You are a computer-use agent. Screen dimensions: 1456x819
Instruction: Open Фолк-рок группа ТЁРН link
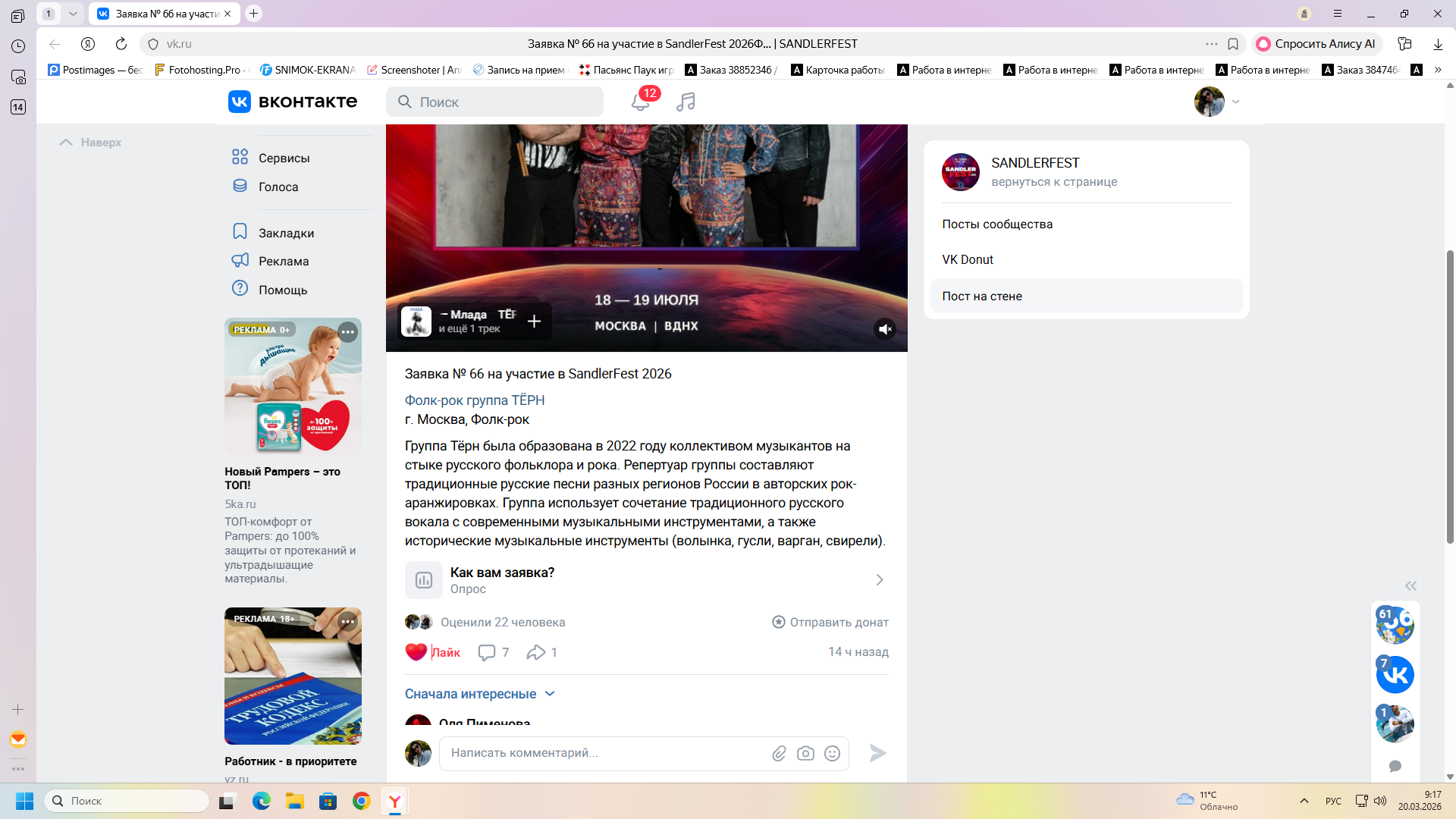(x=475, y=400)
